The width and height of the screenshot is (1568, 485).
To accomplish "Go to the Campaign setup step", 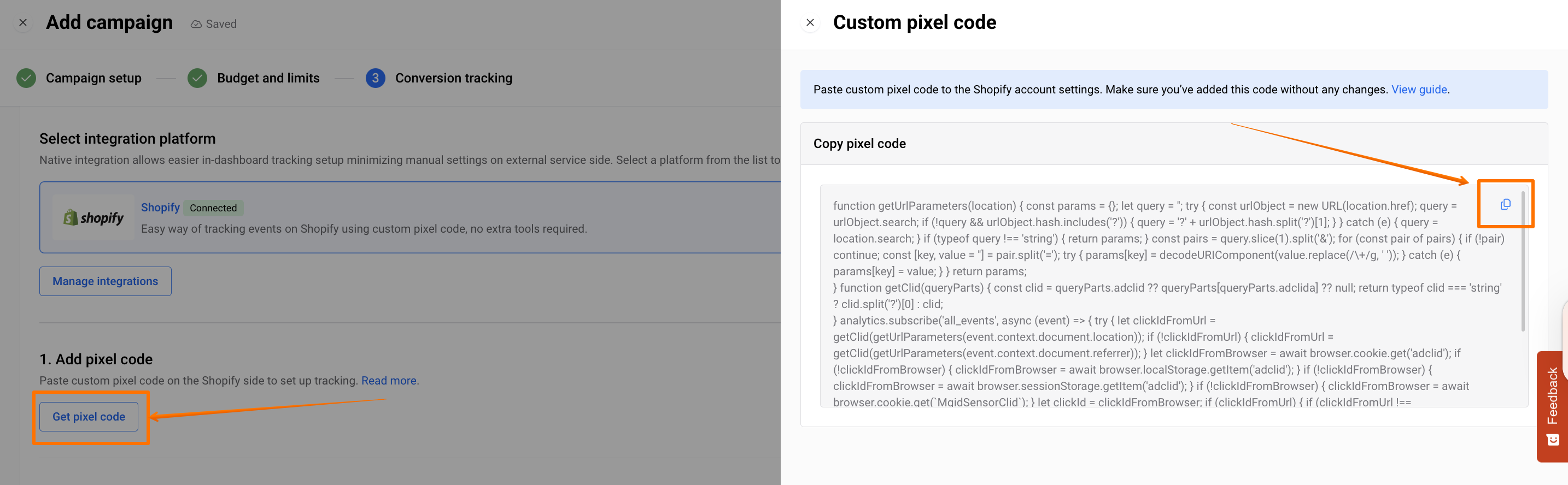I will tap(93, 78).
